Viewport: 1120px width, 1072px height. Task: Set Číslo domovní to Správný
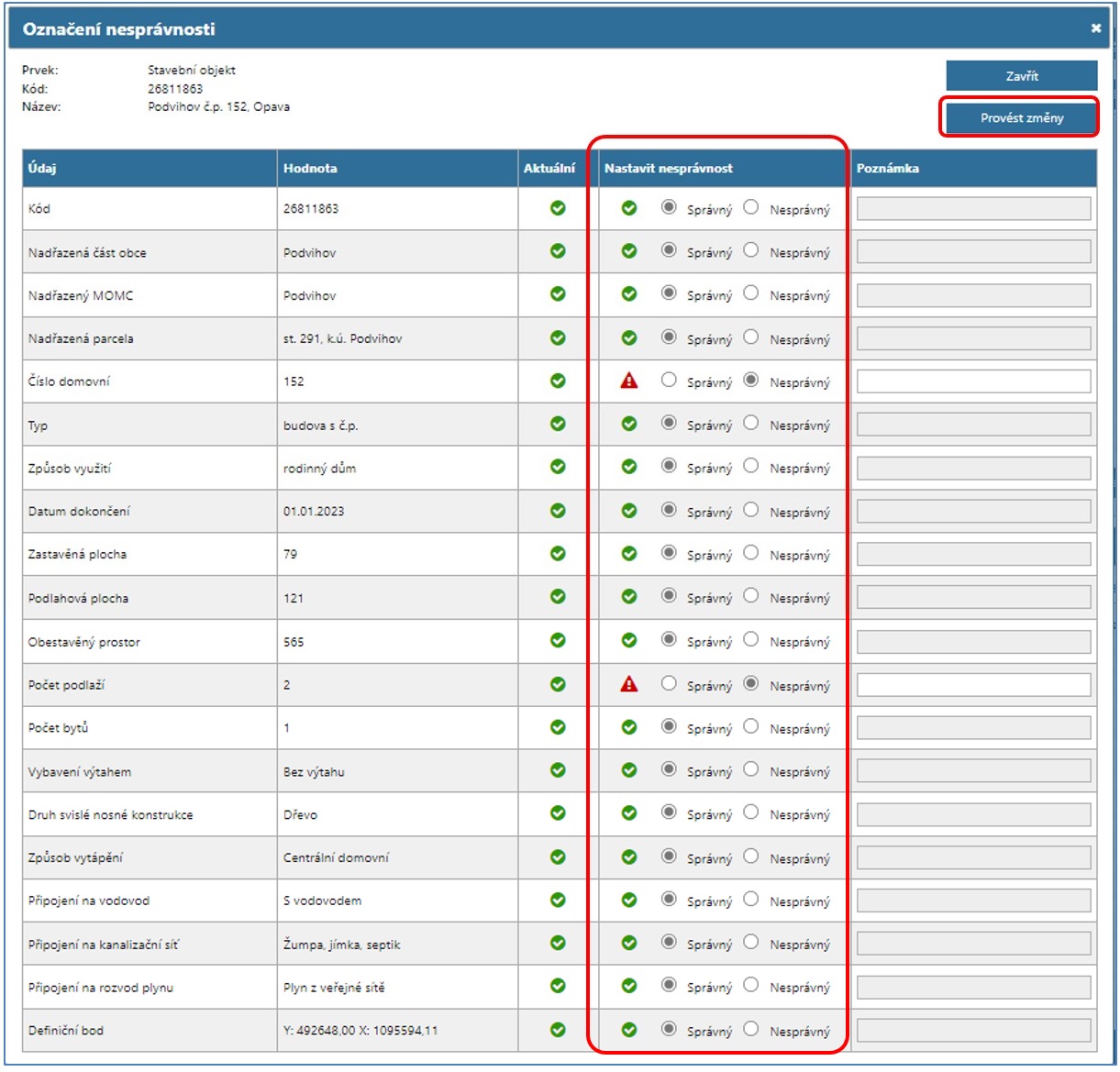pyautogui.click(x=669, y=380)
